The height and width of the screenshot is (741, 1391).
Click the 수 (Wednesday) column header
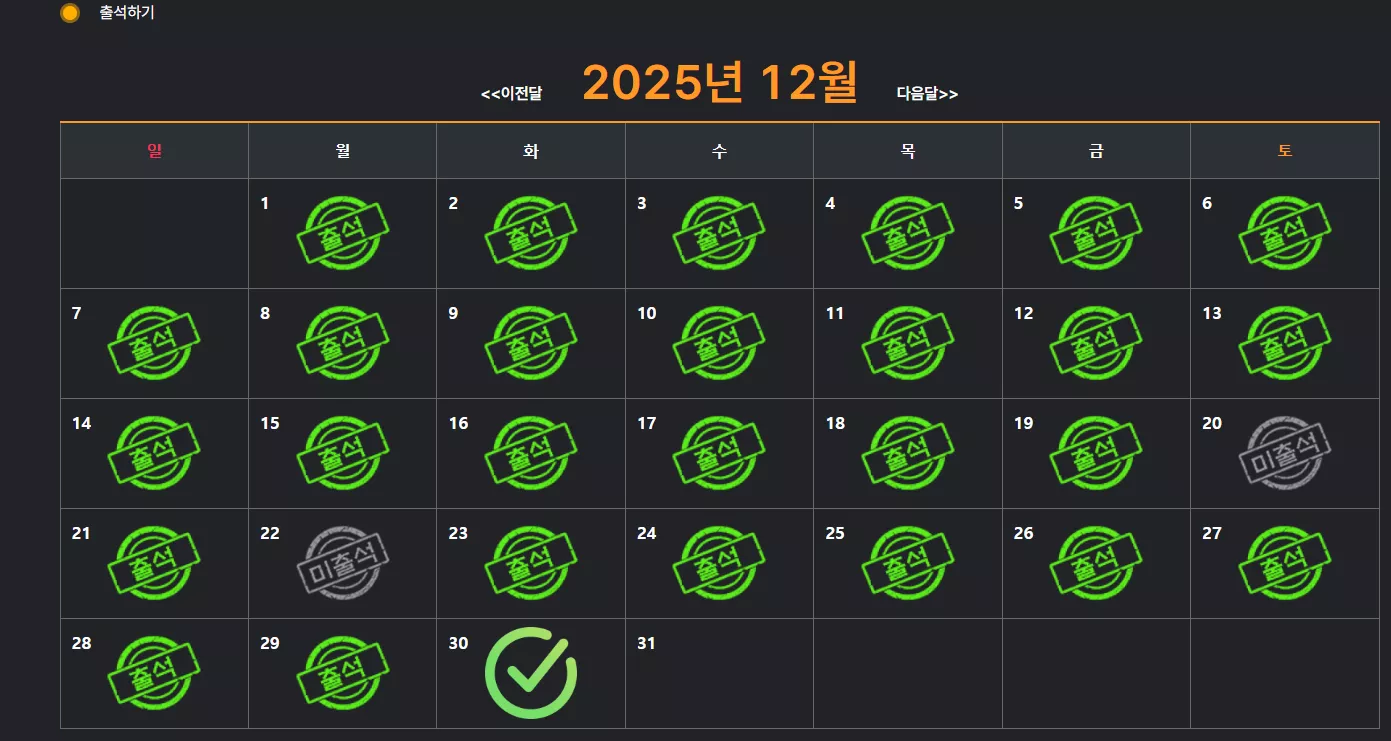click(x=719, y=151)
